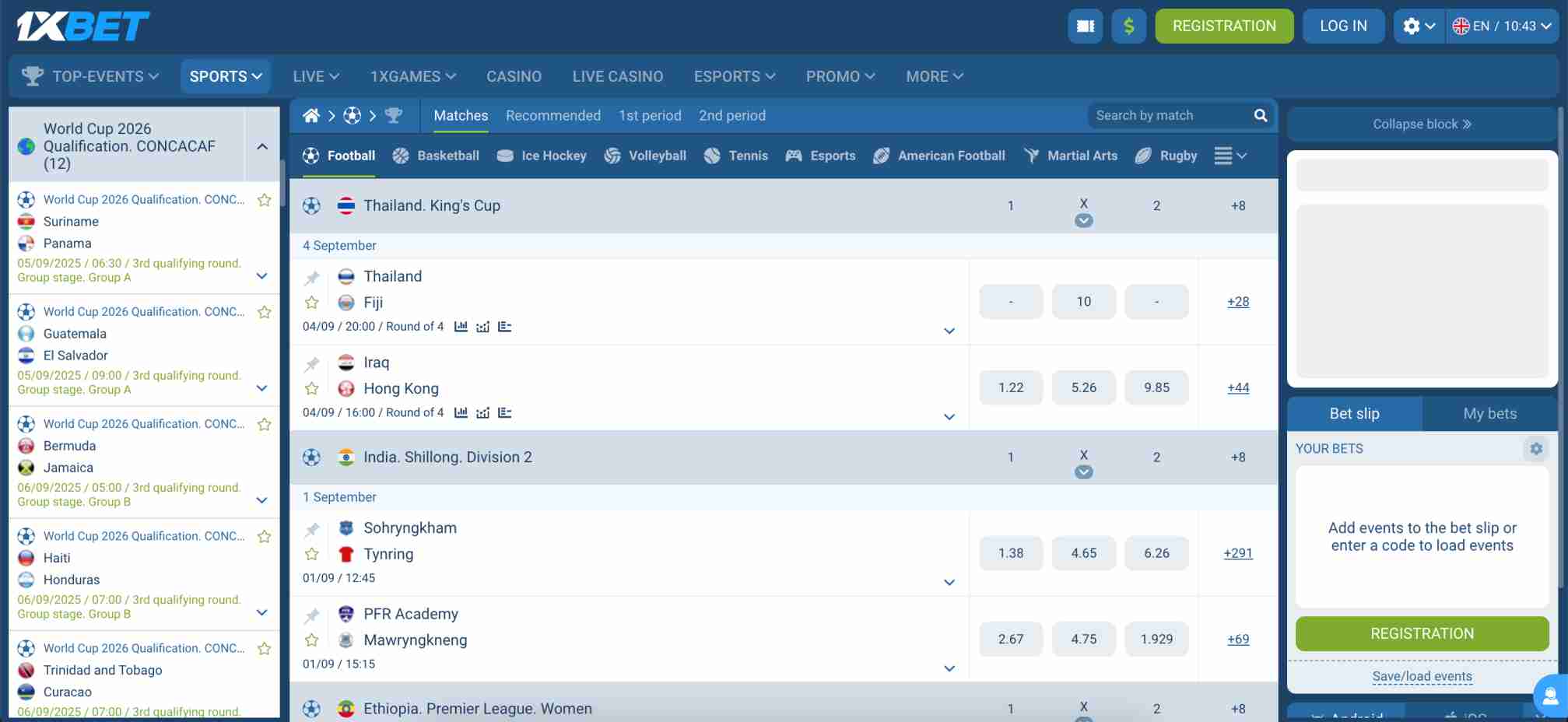The image size is (1568, 722).
Task: Select Esports sport filter
Action: 820,156
